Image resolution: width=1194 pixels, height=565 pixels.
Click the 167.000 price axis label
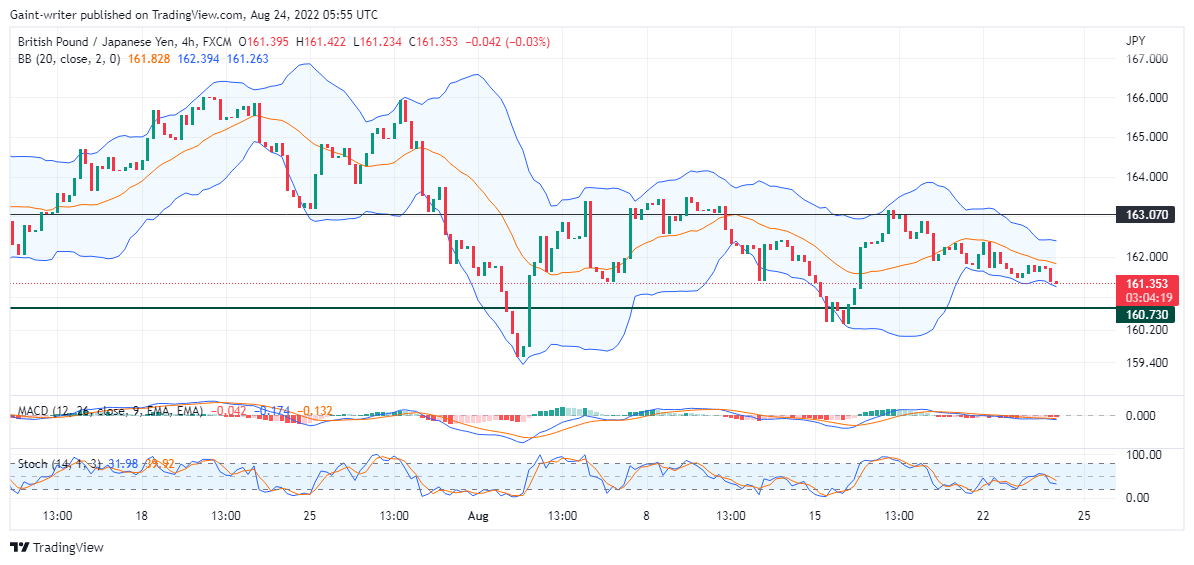coord(1147,59)
